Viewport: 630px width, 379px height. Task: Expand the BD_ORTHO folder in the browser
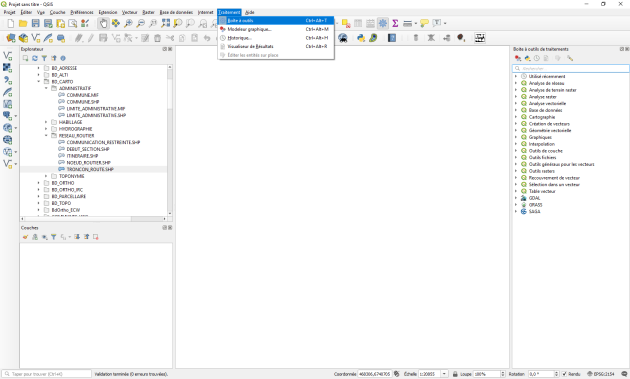(x=39, y=183)
